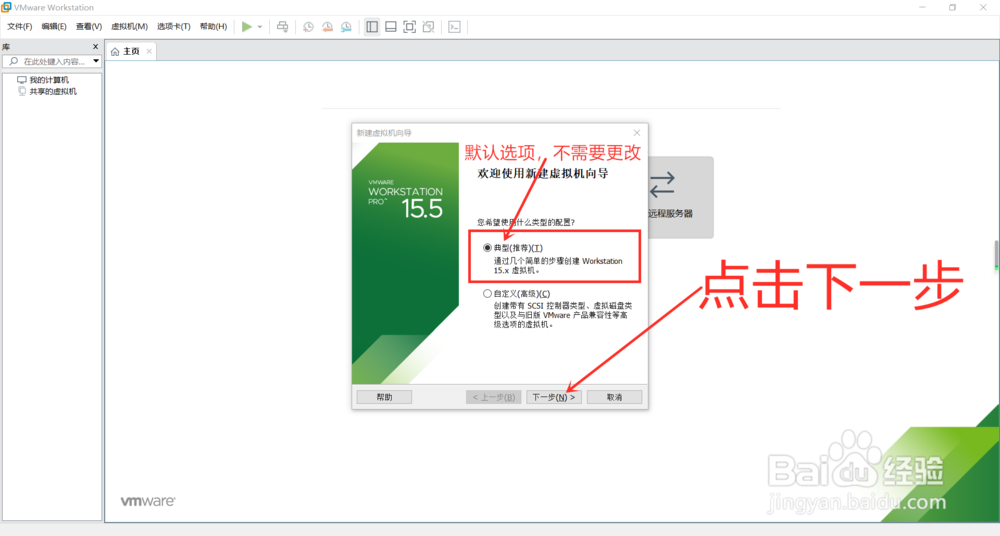The height and width of the screenshot is (536, 1000).
Task: Toggle the thumbnail bar view icon
Action: tap(391, 27)
